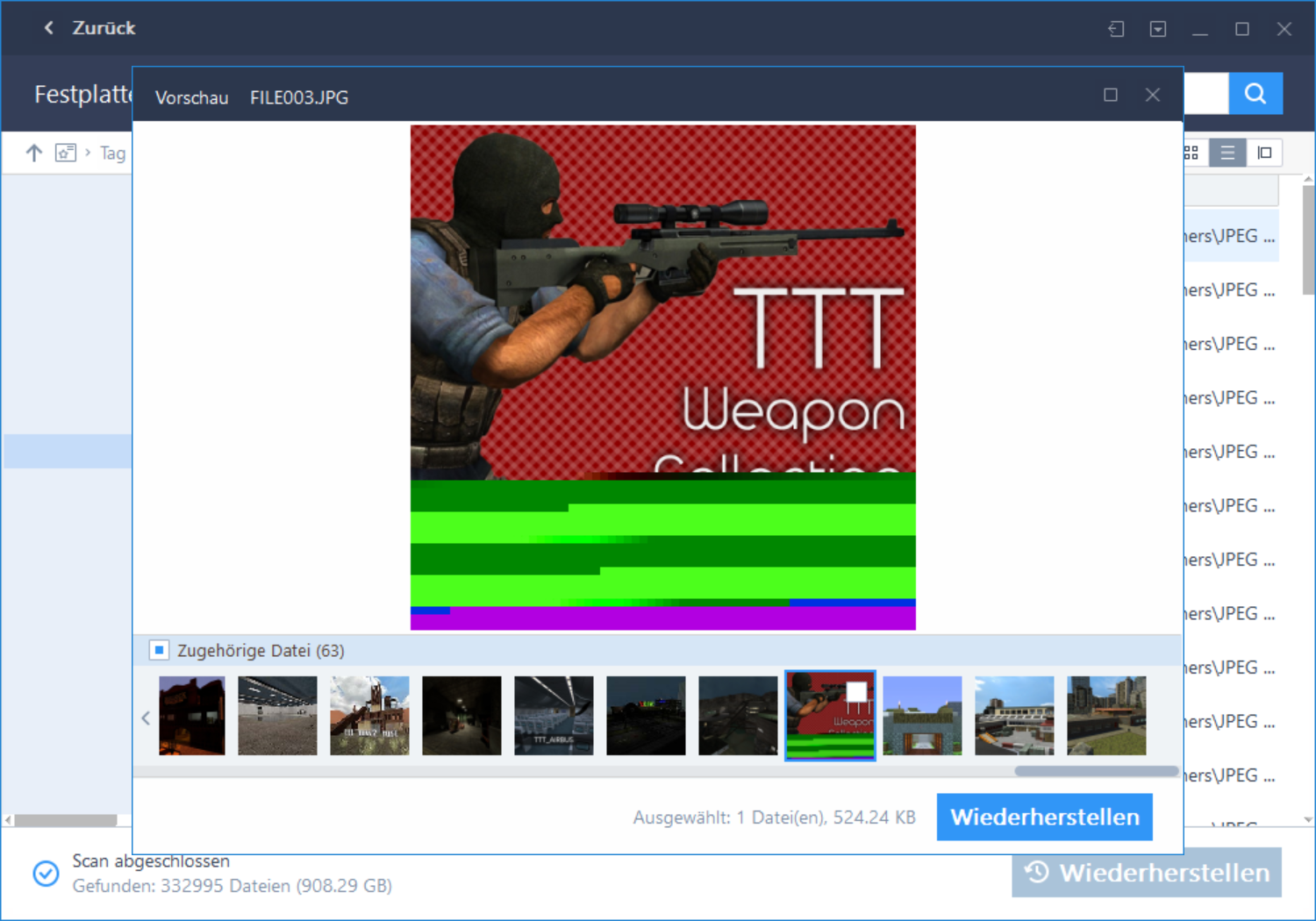
Task: Click the favorites folder icon in breadcrumb
Action: tap(66, 153)
